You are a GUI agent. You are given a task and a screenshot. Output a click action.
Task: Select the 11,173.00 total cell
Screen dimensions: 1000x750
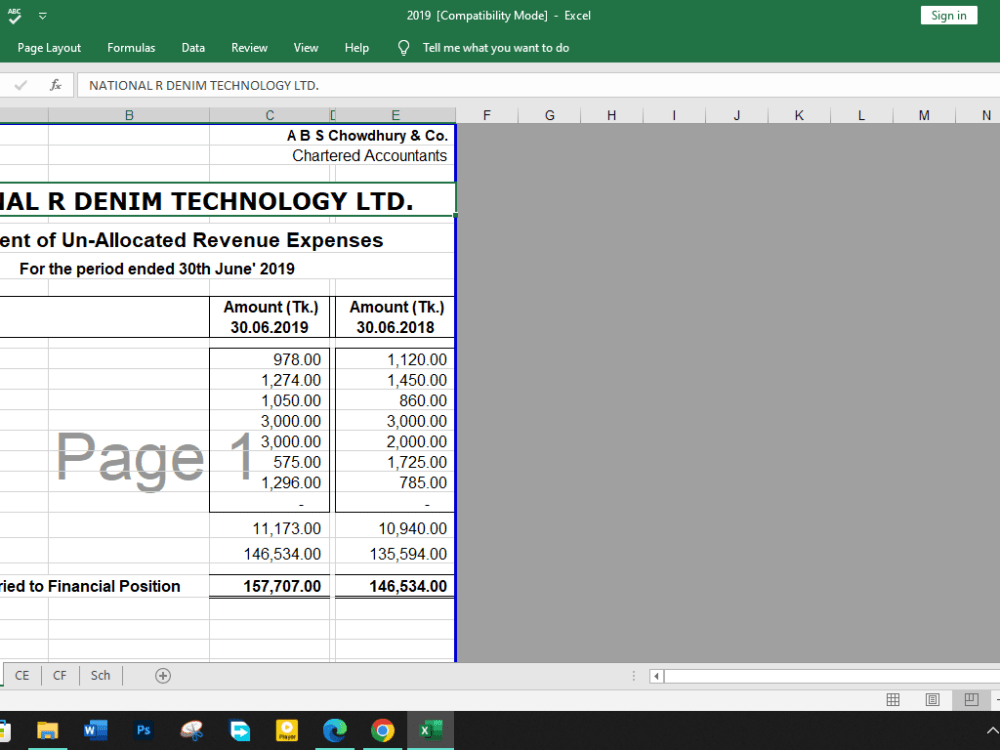270,528
